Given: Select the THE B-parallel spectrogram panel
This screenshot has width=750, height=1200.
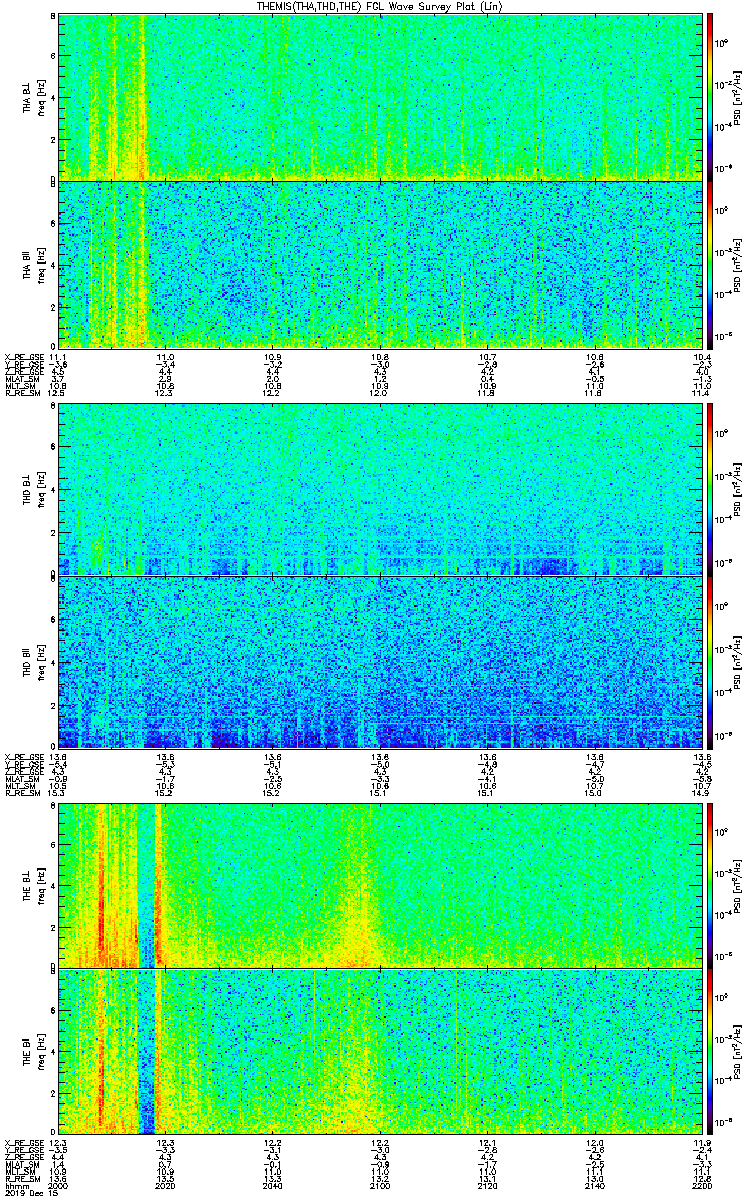Looking at the screenshot, I should click(x=380, y=1053).
